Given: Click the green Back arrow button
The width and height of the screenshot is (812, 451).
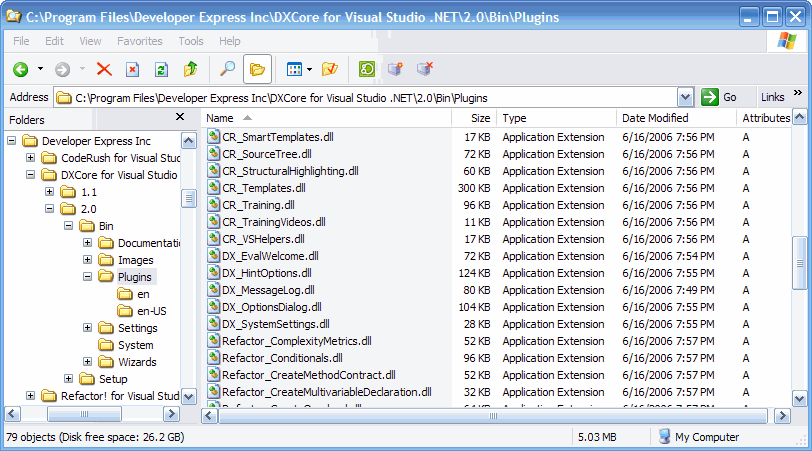Looking at the screenshot, I should (21, 69).
